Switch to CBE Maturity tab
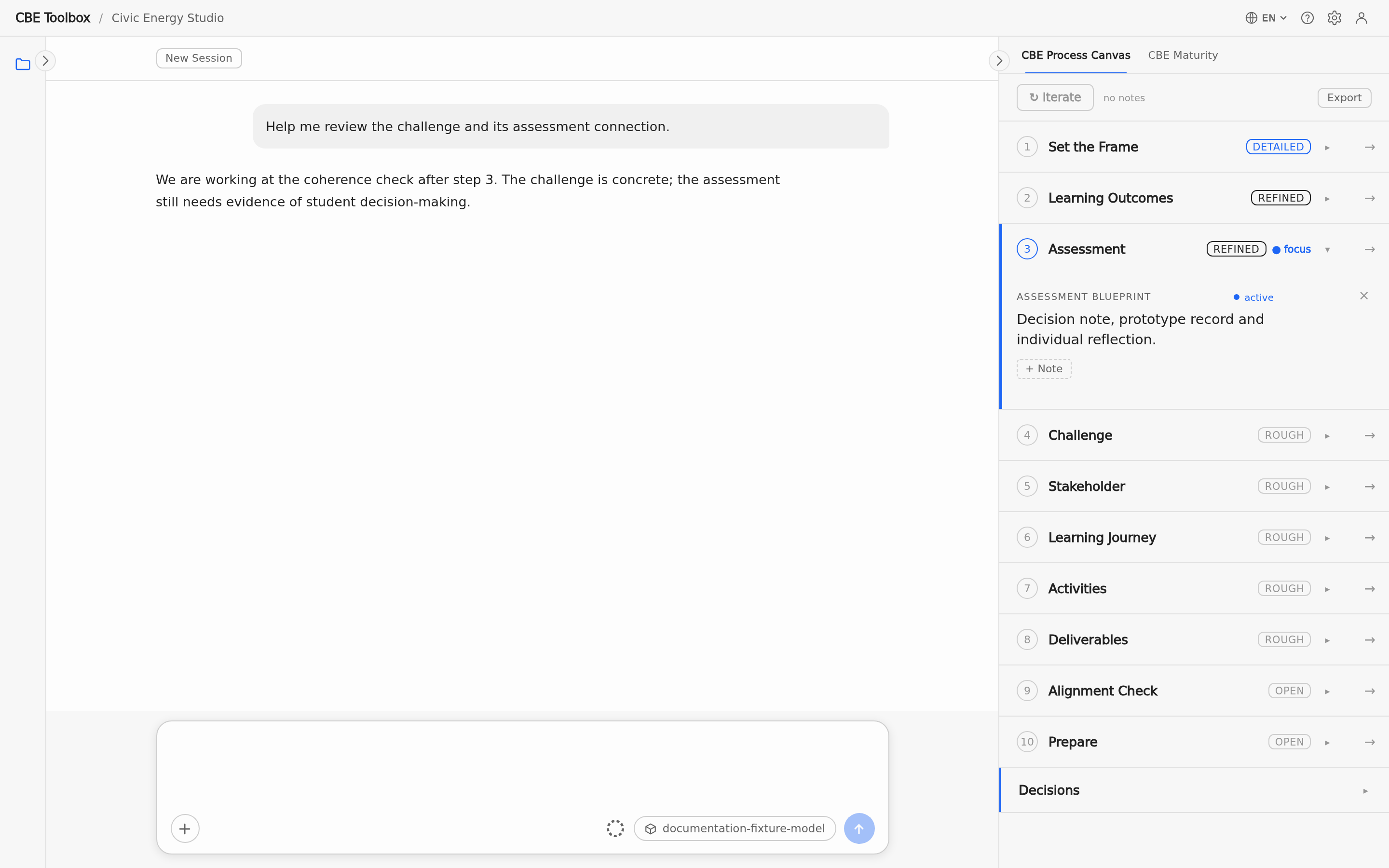This screenshot has height=868, width=1389. (1183, 55)
